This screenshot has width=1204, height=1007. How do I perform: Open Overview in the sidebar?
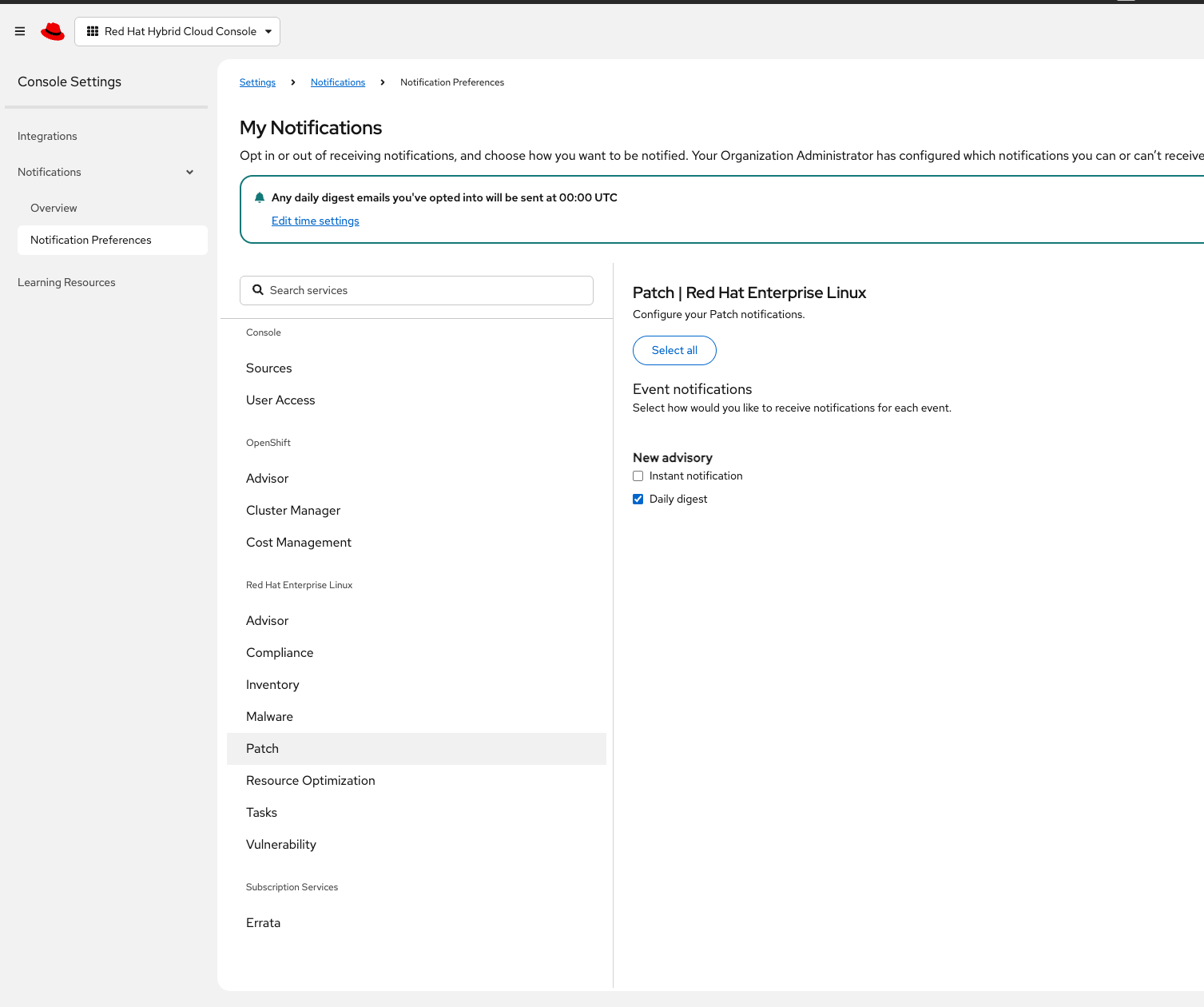[54, 208]
